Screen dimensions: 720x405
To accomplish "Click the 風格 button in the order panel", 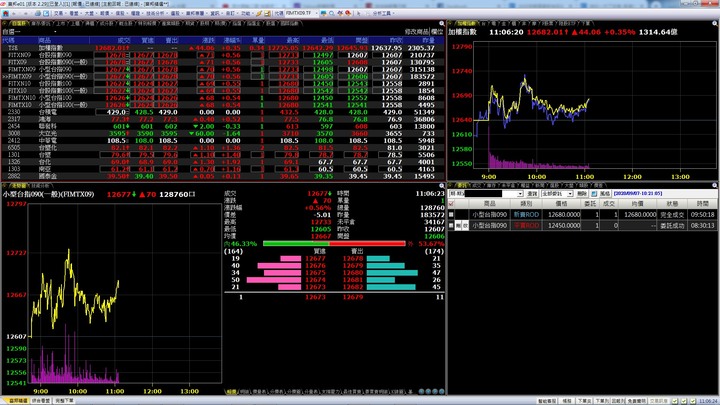I will point(605,194).
